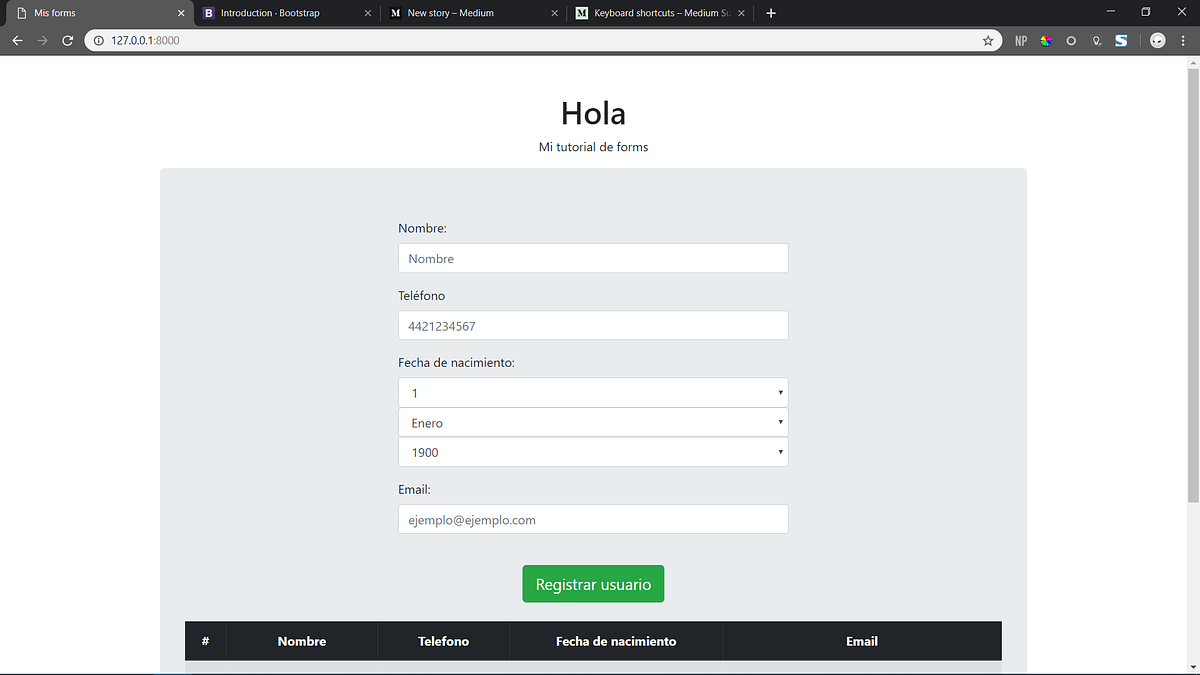The height and width of the screenshot is (675, 1200).
Task: Click the Email: form label
Action: coord(414,490)
